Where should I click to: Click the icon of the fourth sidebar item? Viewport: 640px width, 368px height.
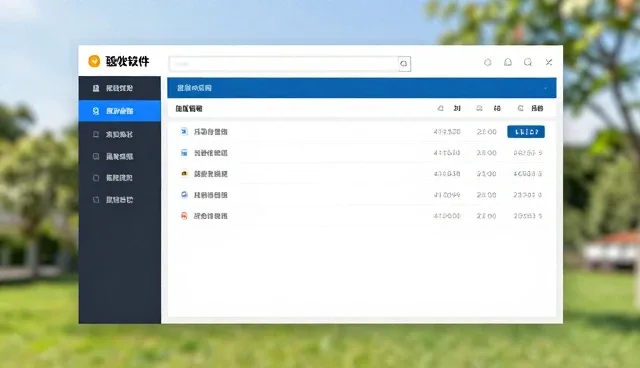point(96,156)
